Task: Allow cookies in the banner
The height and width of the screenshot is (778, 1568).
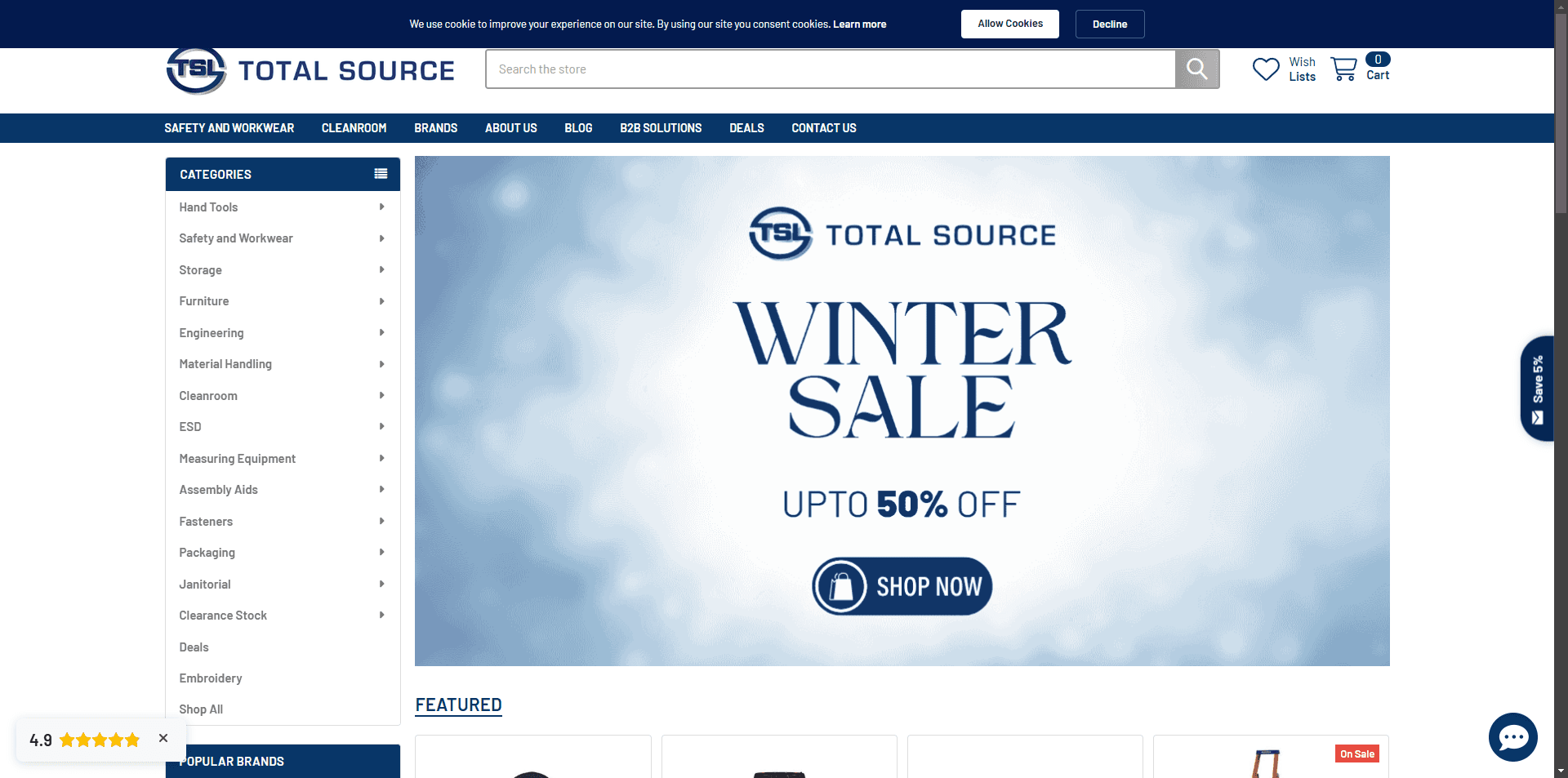Action: click(1010, 24)
